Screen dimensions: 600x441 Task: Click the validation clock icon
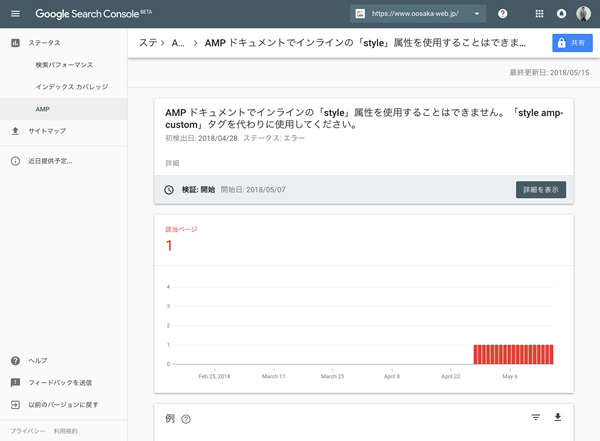[169, 190]
